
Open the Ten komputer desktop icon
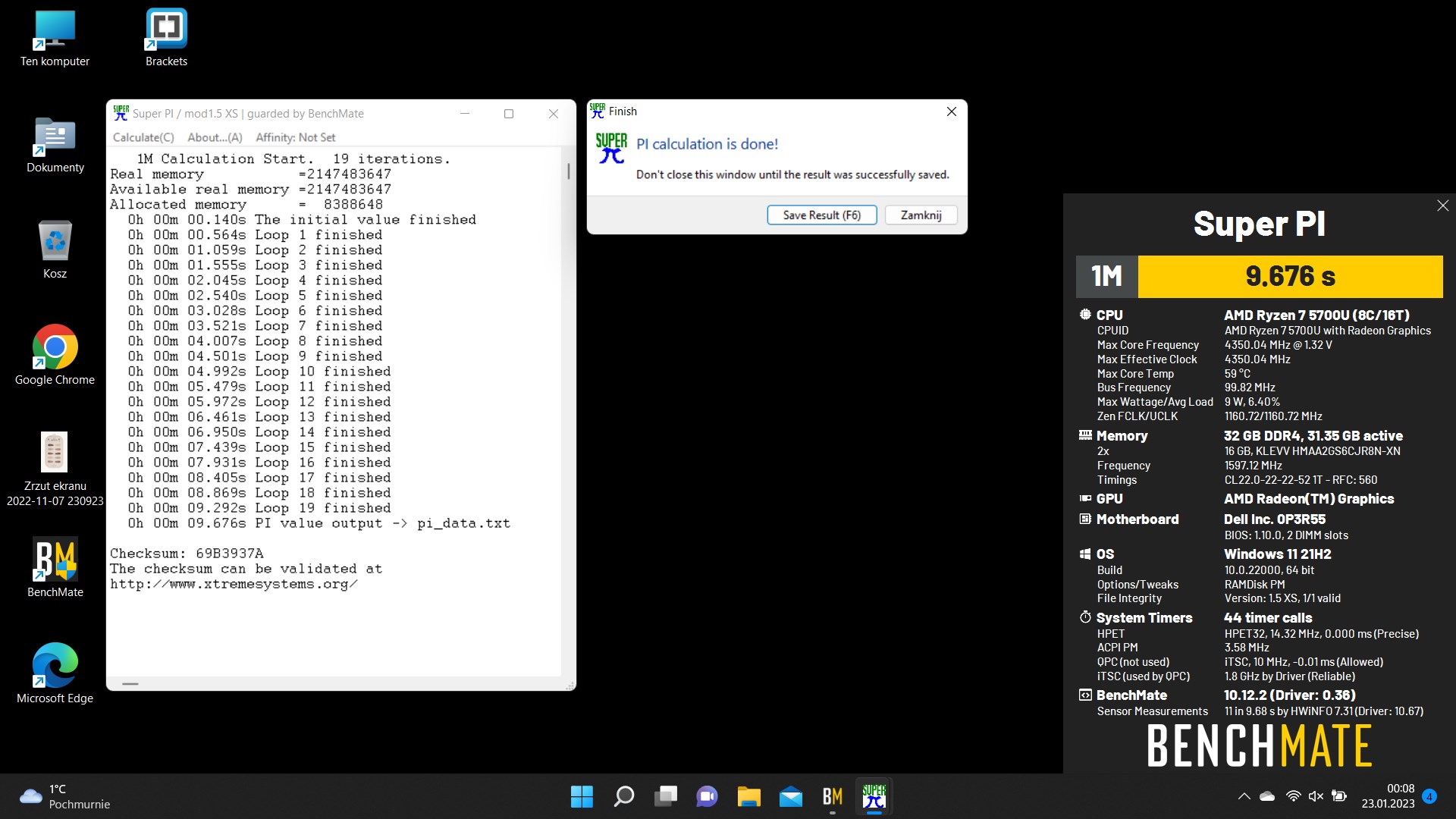55,38
